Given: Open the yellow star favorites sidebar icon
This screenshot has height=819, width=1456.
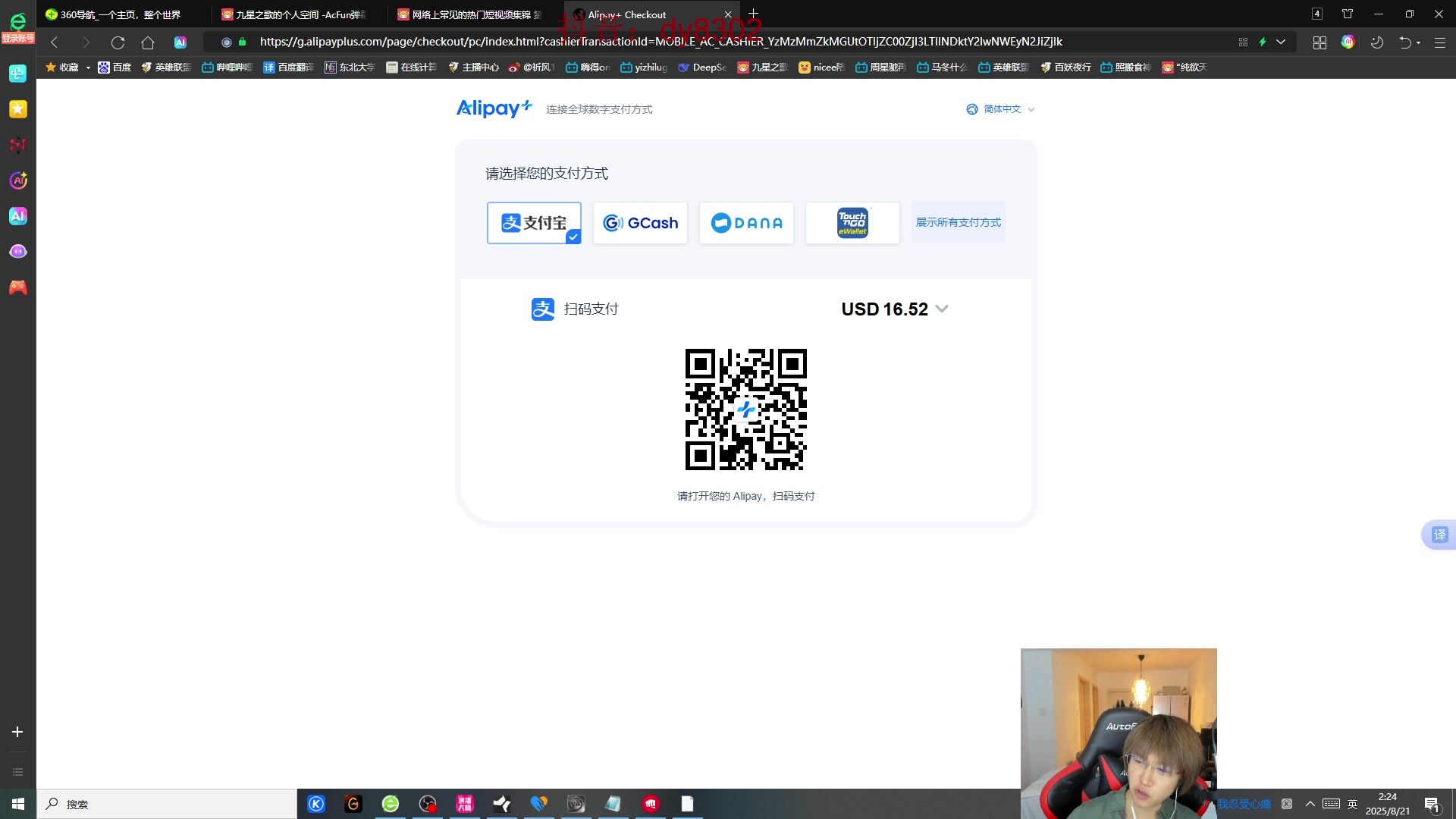Looking at the screenshot, I should (x=18, y=109).
